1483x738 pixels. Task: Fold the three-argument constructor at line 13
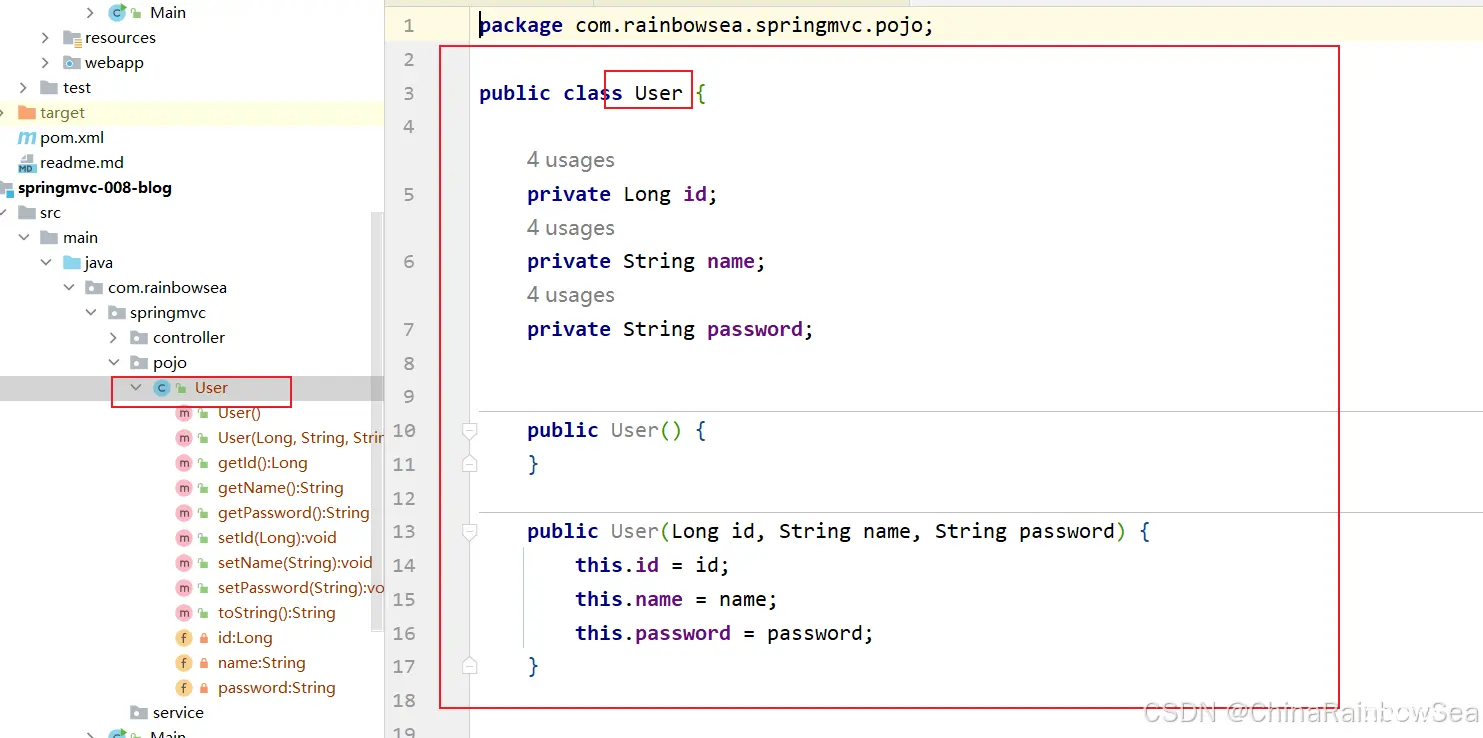click(x=470, y=532)
